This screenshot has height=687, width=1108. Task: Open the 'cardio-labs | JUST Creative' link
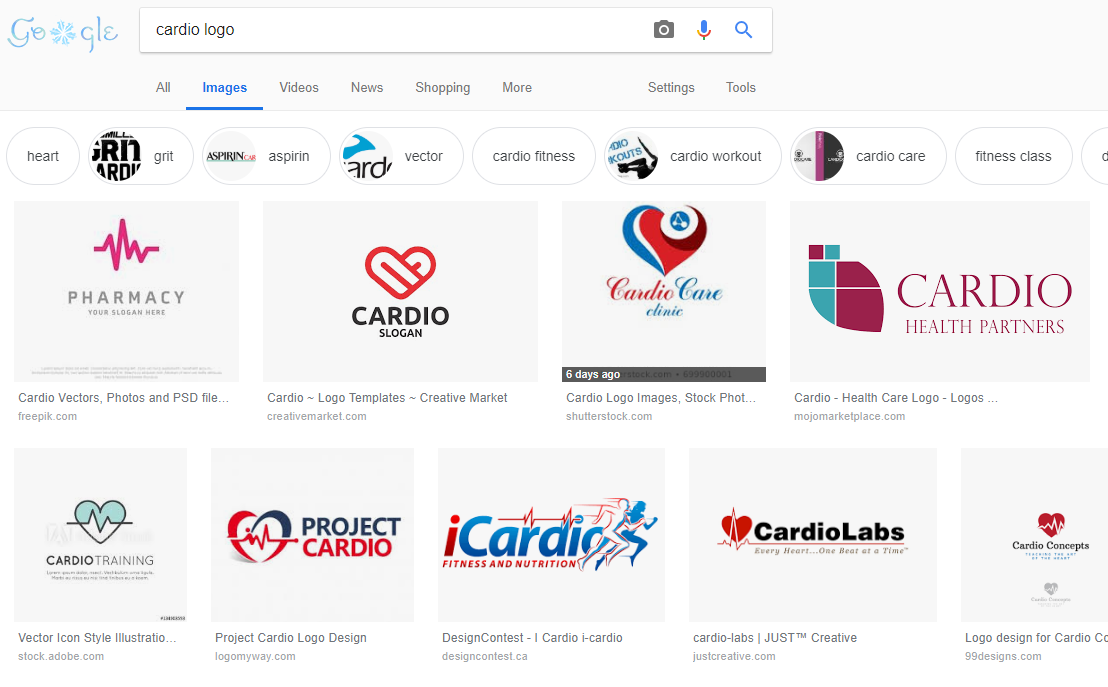[x=775, y=638]
